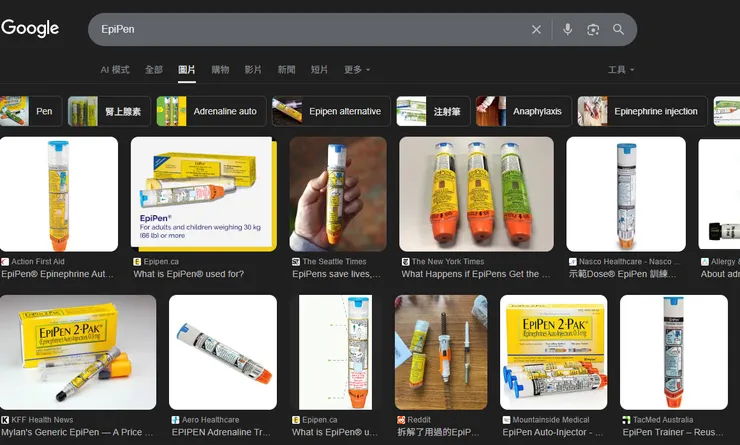Switch to 影片 tab
The height and width of the screenshot is (445, 740).
pos(253,70)
